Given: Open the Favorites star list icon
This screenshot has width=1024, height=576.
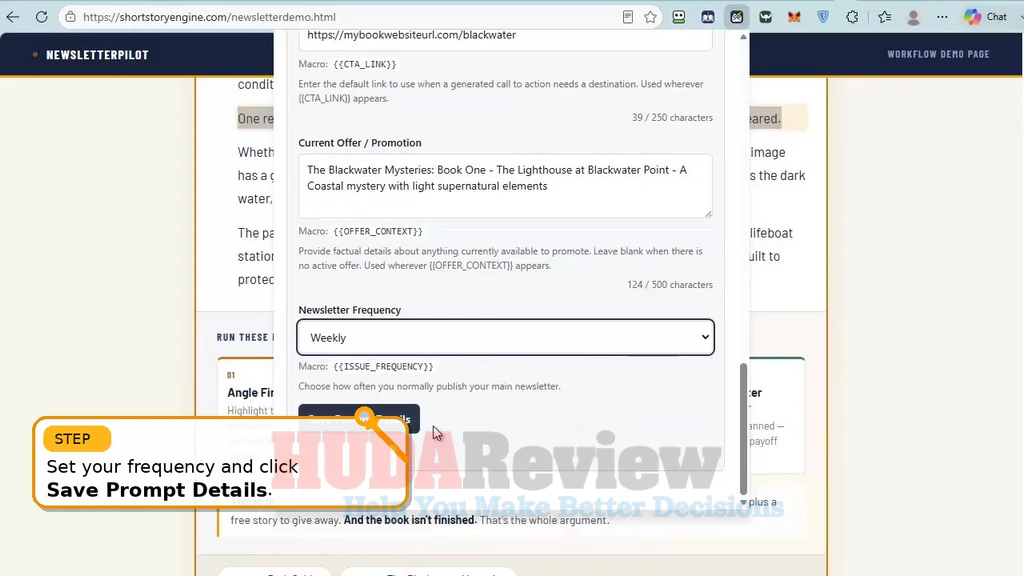Looking at the screenshot, I should (884, 17).
